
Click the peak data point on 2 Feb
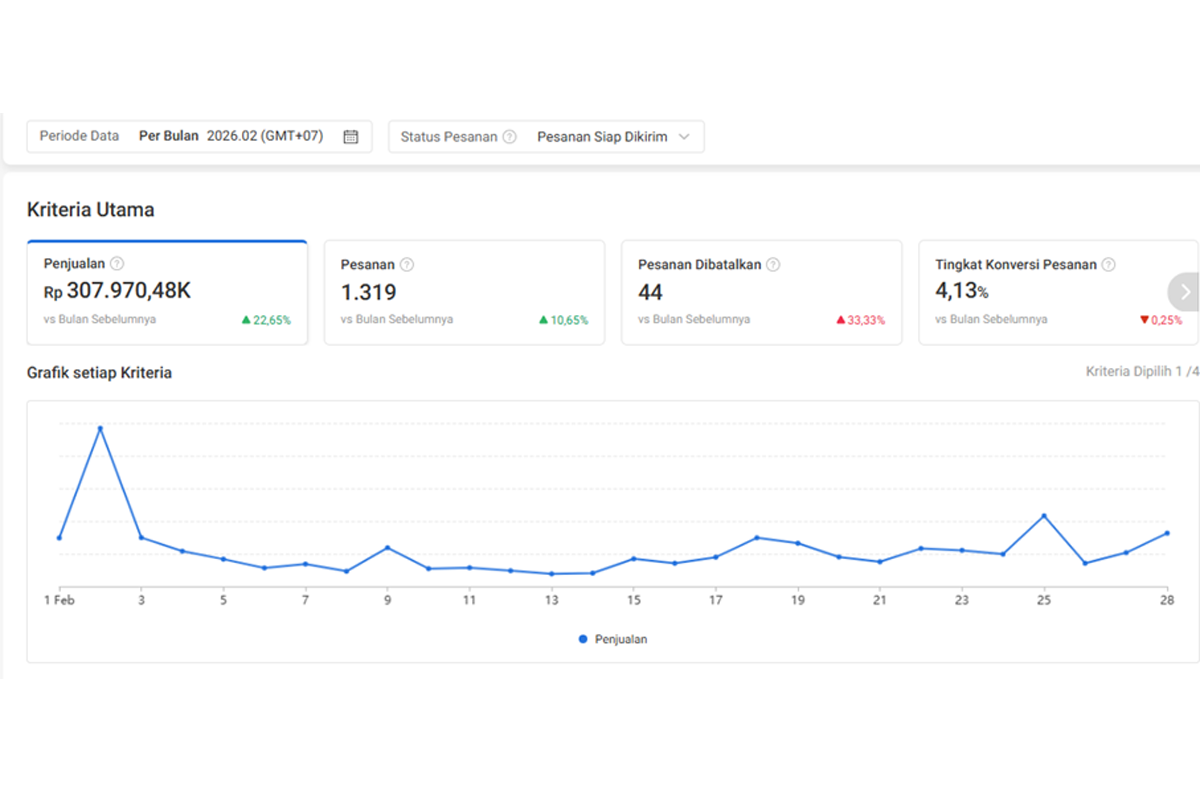[100, 428]
